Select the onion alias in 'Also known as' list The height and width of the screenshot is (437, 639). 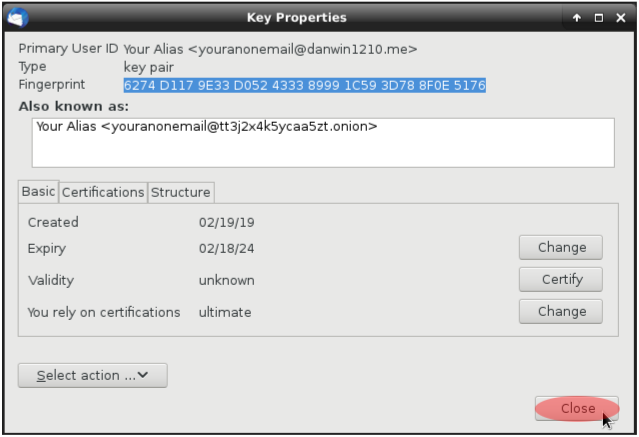tap(206, 127)
